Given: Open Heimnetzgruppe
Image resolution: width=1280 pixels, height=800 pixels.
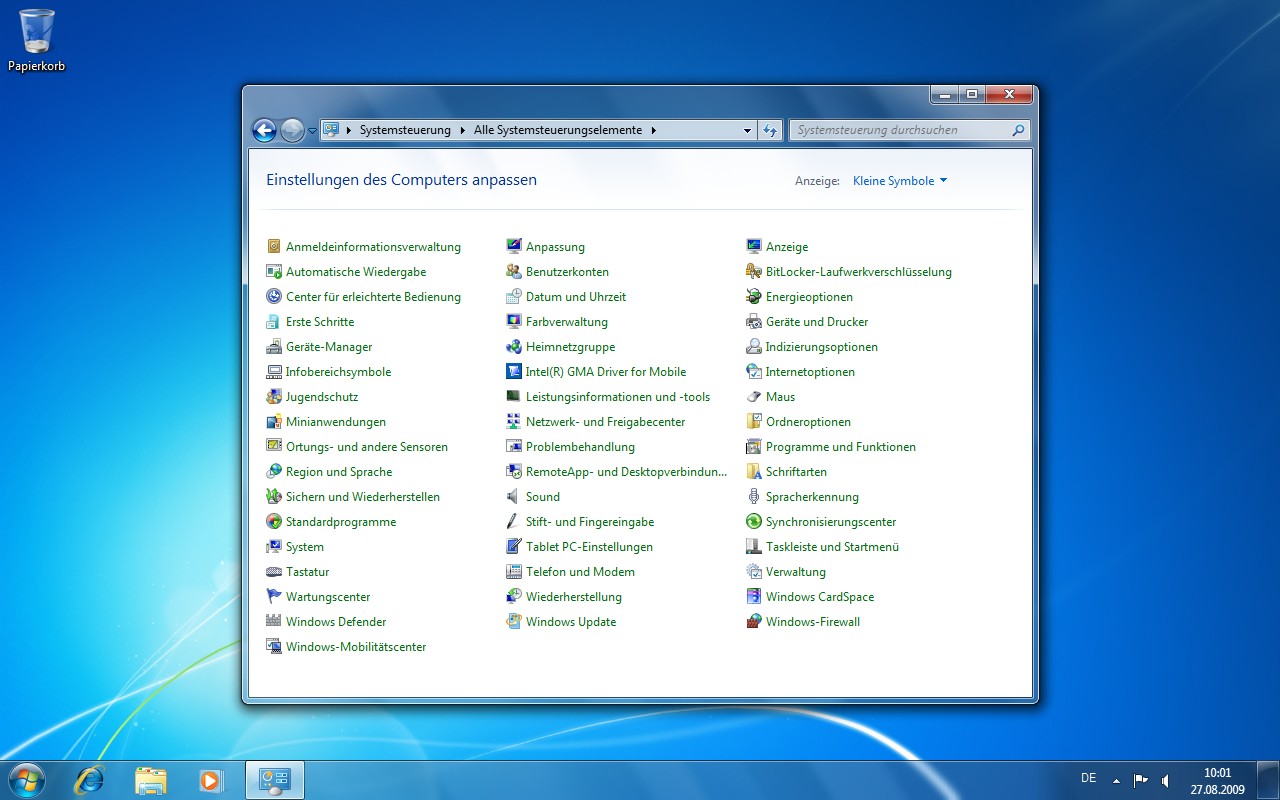Looking at the screenshot, I should (x=573, y=346).
